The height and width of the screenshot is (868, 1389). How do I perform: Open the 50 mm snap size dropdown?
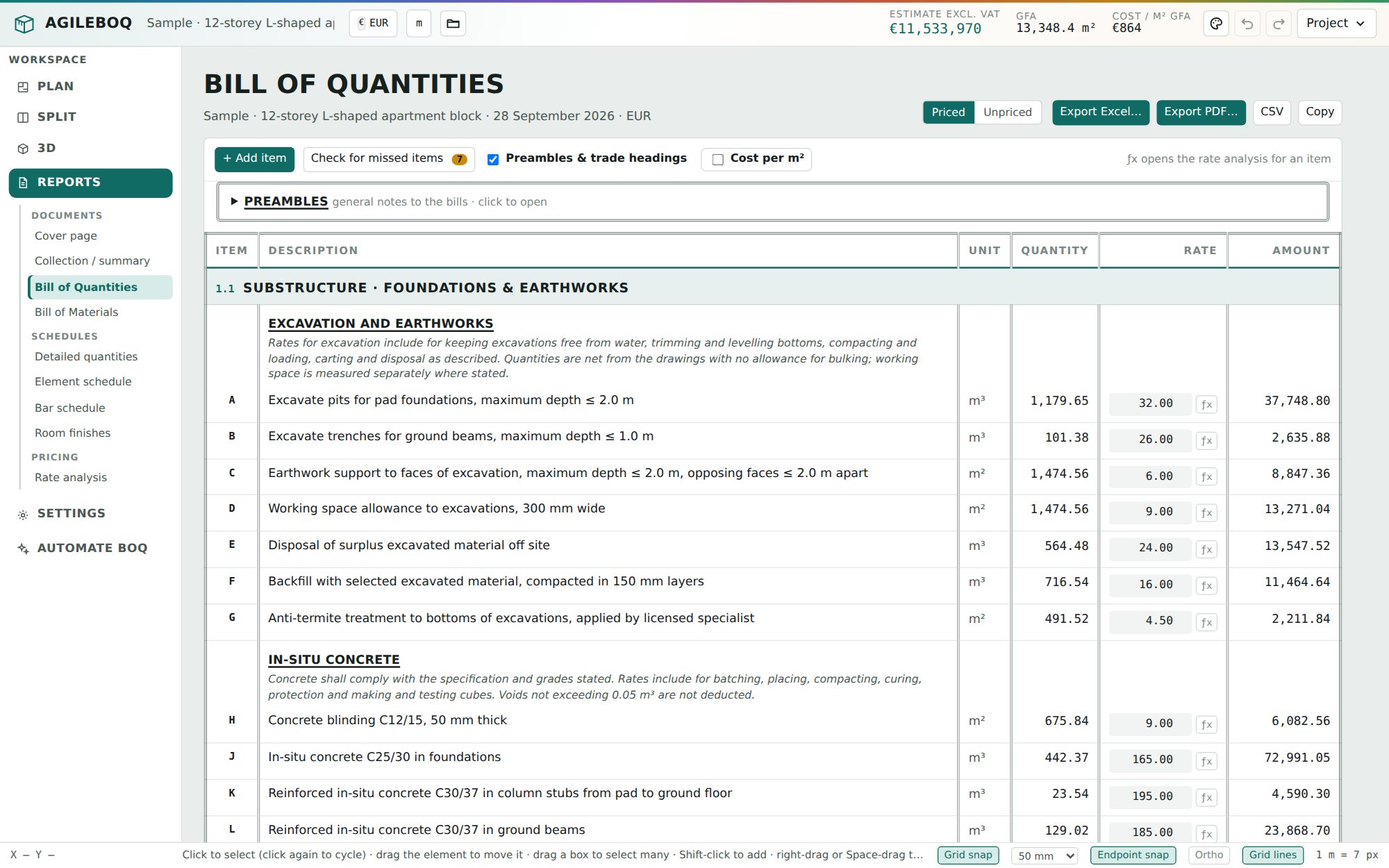click(1045, 856)
